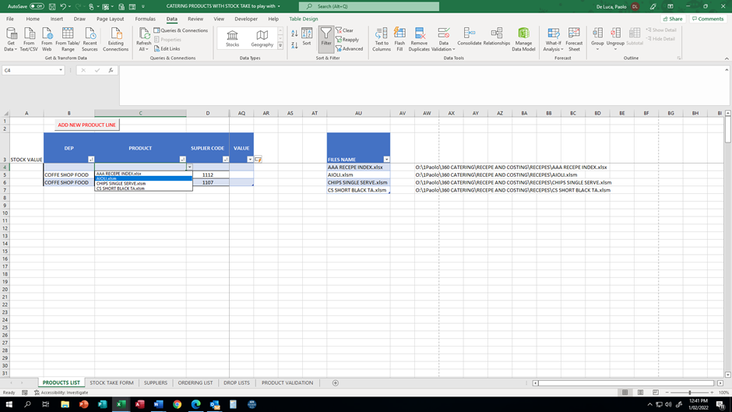This screenshot has width=732, height=412.
Task: Click the Insert Function fx icon
Action: [x=111, y=70]
